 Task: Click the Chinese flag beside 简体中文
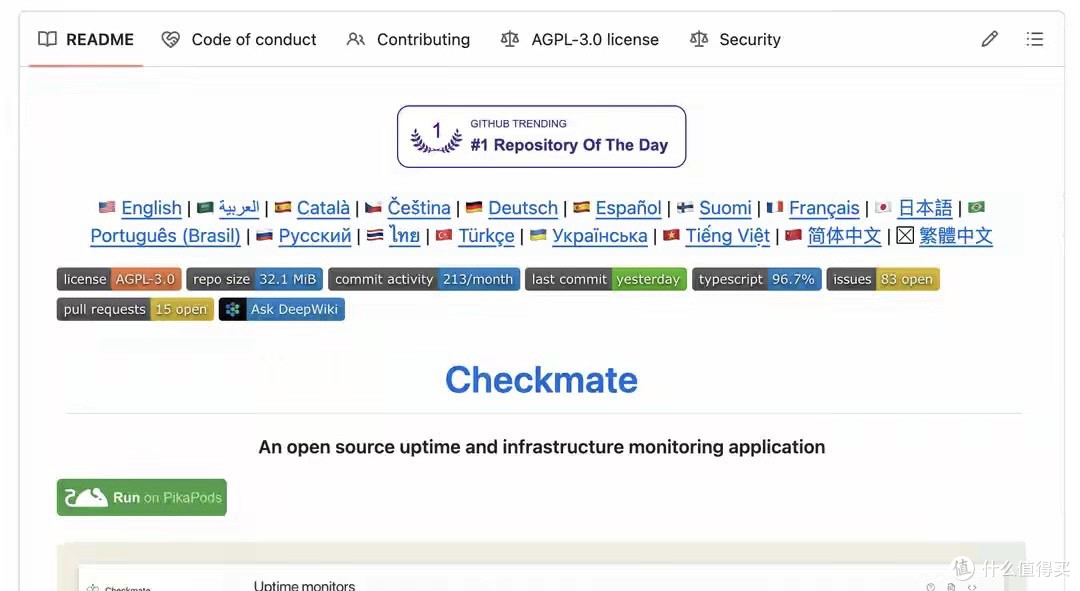(x=793, y=235)
